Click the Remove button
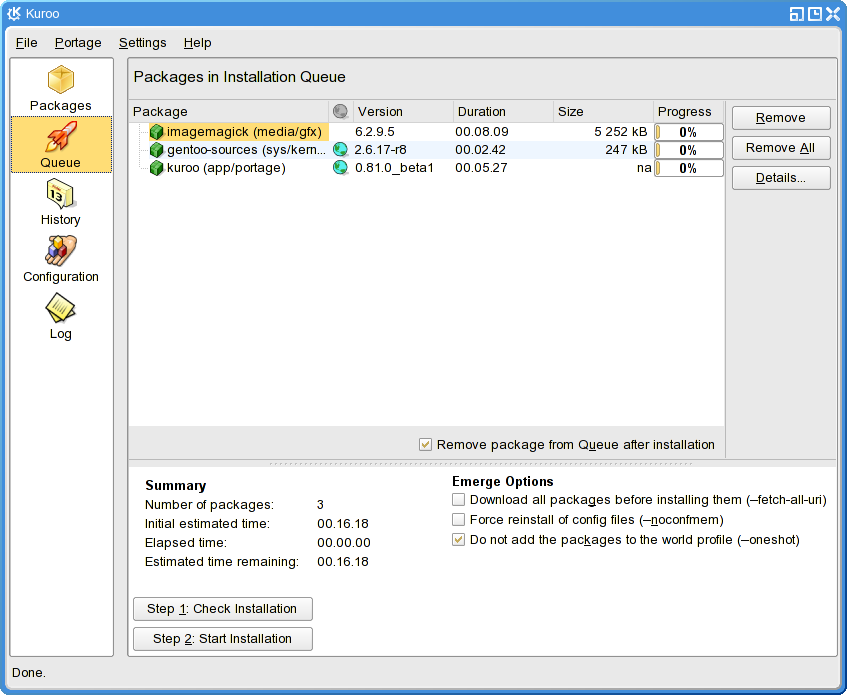 781,118
